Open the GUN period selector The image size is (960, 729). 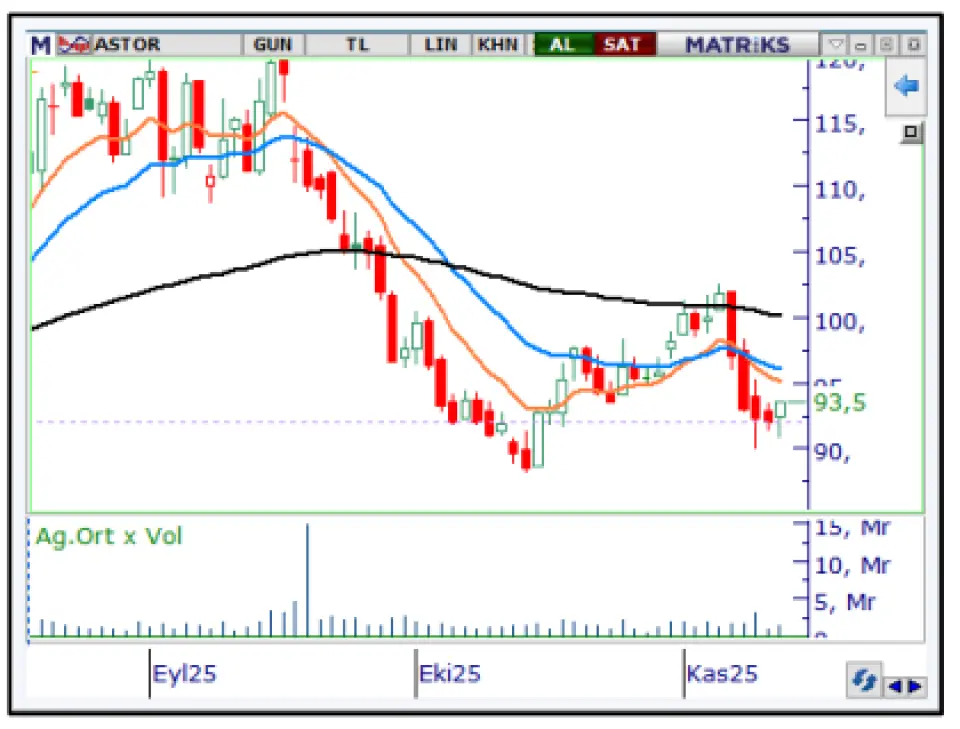pyautogui.click(x=272, y=45)
